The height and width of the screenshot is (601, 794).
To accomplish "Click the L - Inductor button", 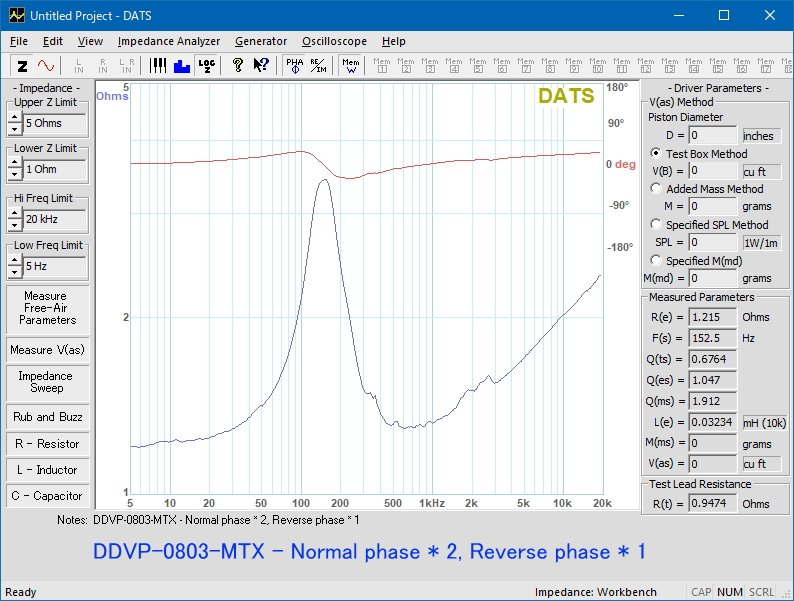I will [48, 470].
